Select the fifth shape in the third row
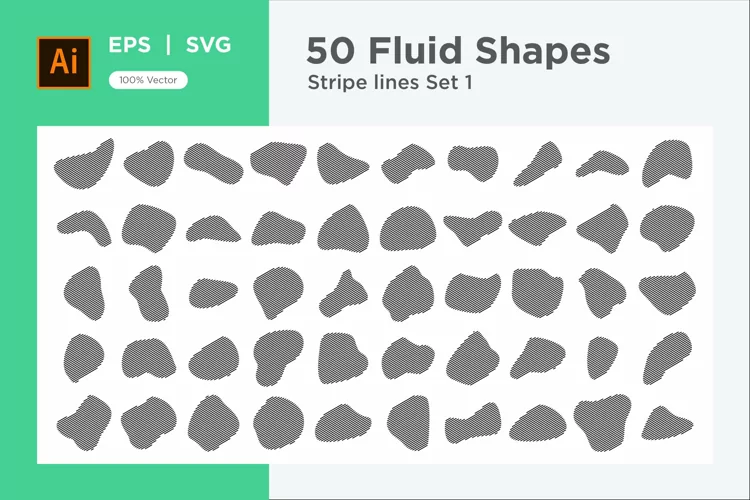The width and height of the screenshot is (750, 500). [x=343, y=293]
